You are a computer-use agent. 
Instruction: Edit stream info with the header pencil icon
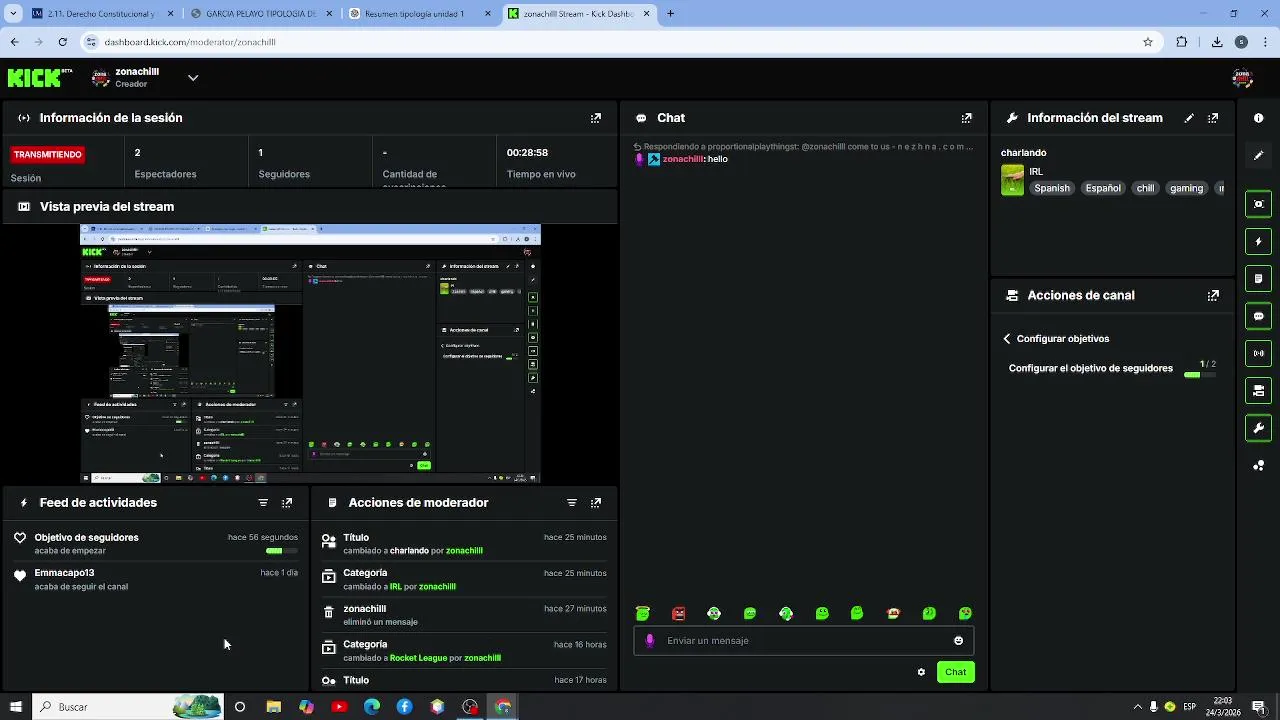1189,118
